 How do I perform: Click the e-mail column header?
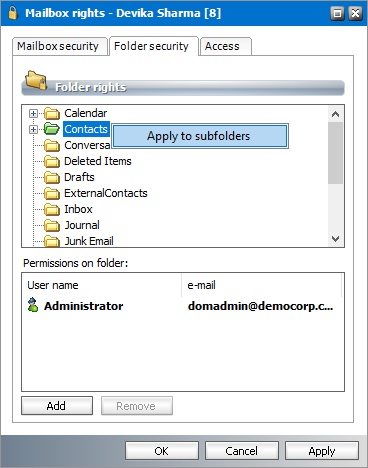click(262, 285)
